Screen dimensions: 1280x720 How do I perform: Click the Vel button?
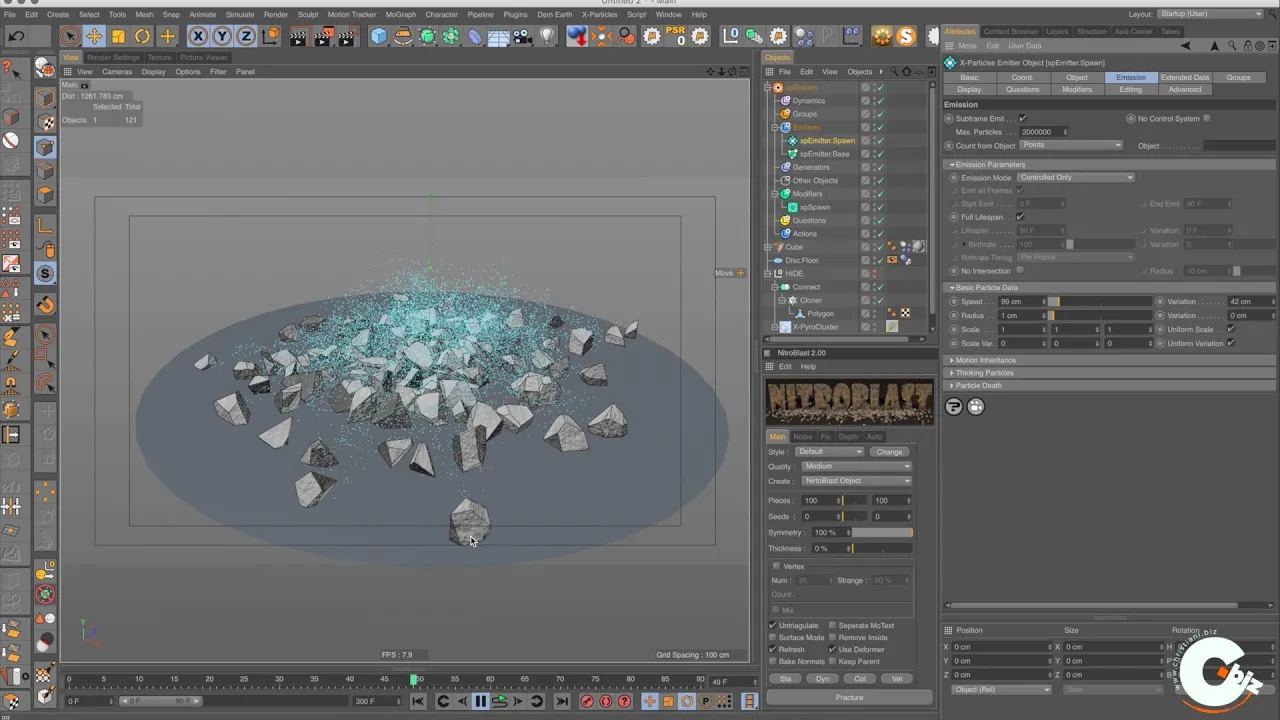[x=896, y=678]
